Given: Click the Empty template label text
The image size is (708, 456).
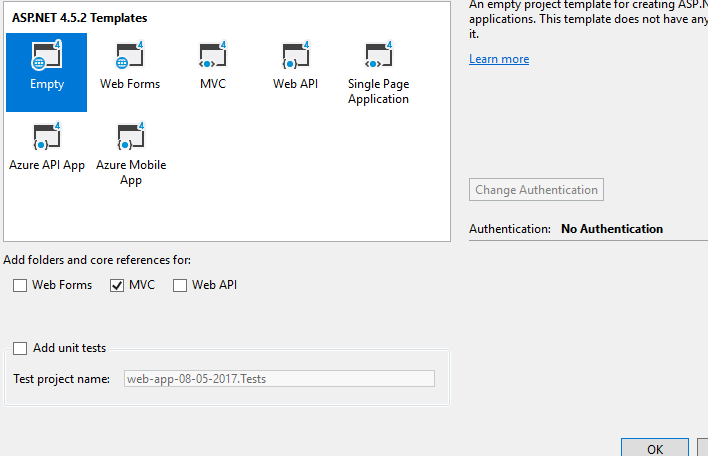Looking at the screenshot, I should 47,84.
